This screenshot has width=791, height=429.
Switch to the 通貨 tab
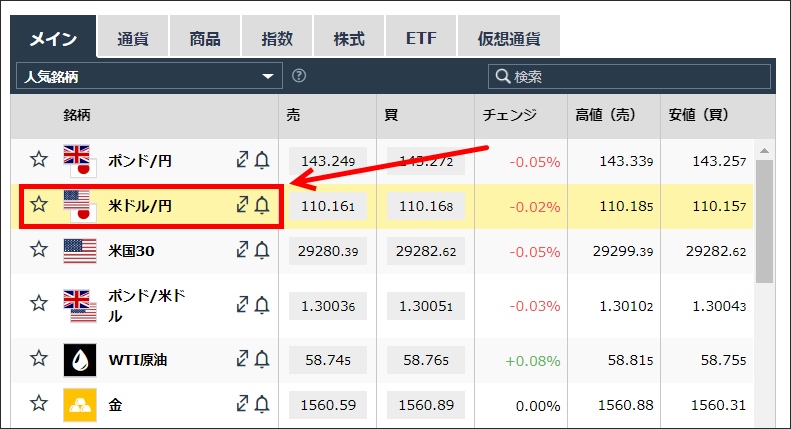coord(133,36)
